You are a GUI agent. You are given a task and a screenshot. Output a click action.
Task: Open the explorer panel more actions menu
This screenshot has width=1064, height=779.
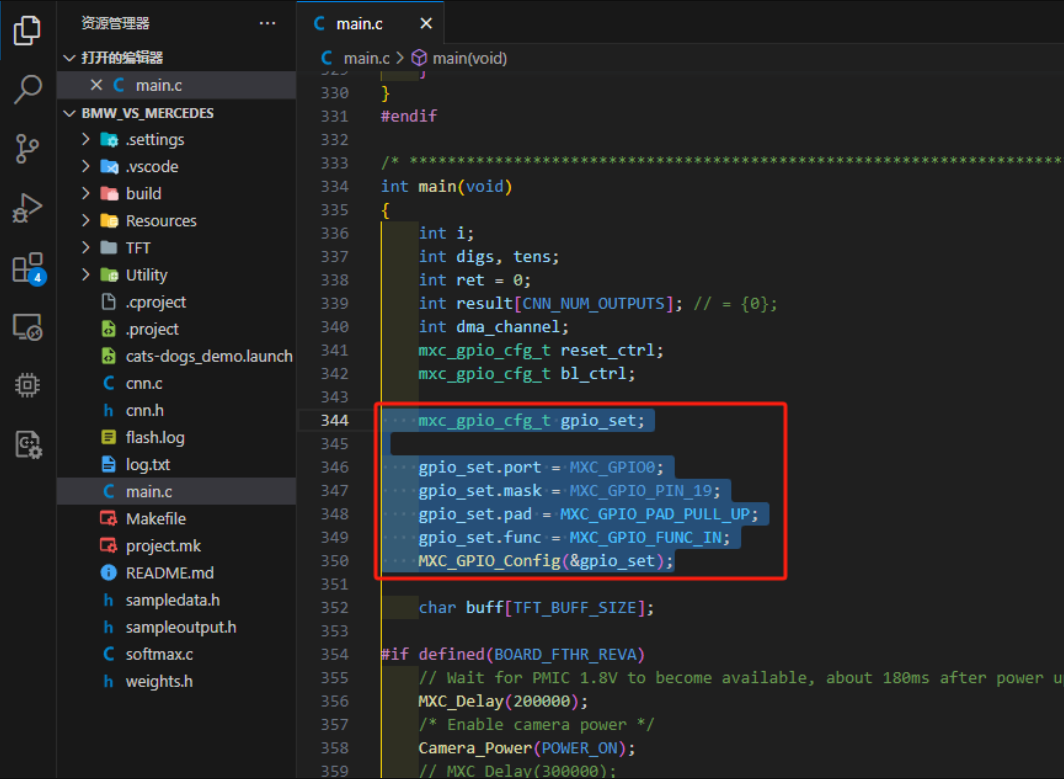pyautogui.click(x=267, y=23)
